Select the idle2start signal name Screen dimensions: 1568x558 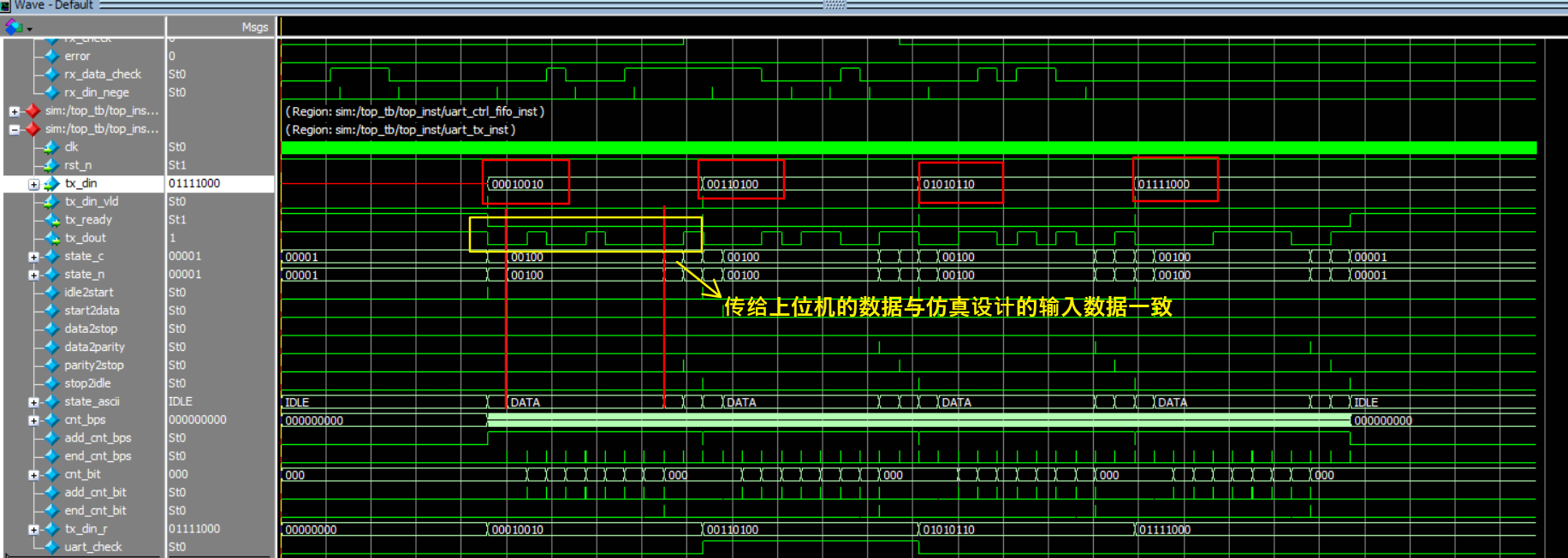click(x=89, y=293)
